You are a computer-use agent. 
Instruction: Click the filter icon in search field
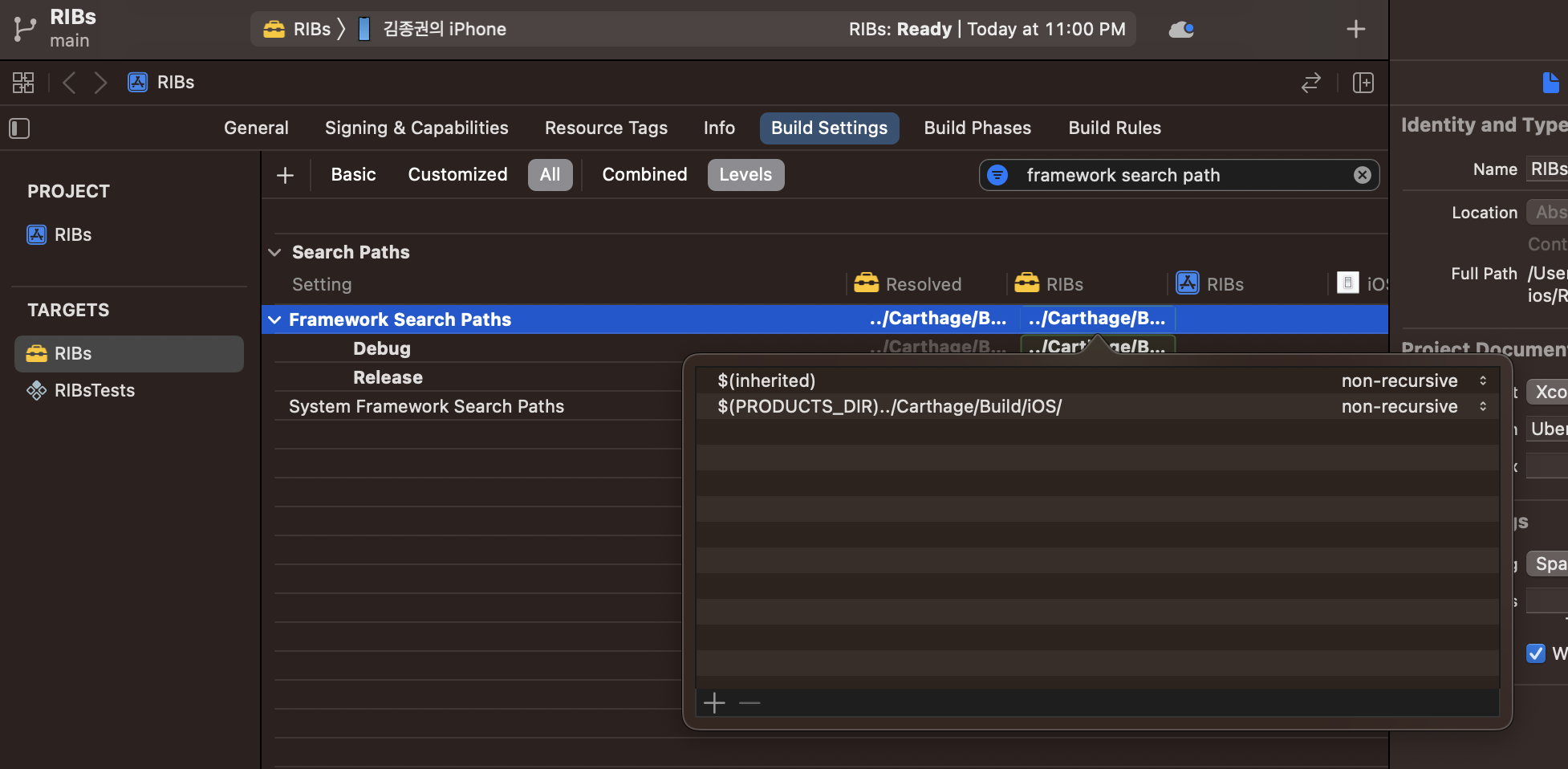tap(997, 175)
